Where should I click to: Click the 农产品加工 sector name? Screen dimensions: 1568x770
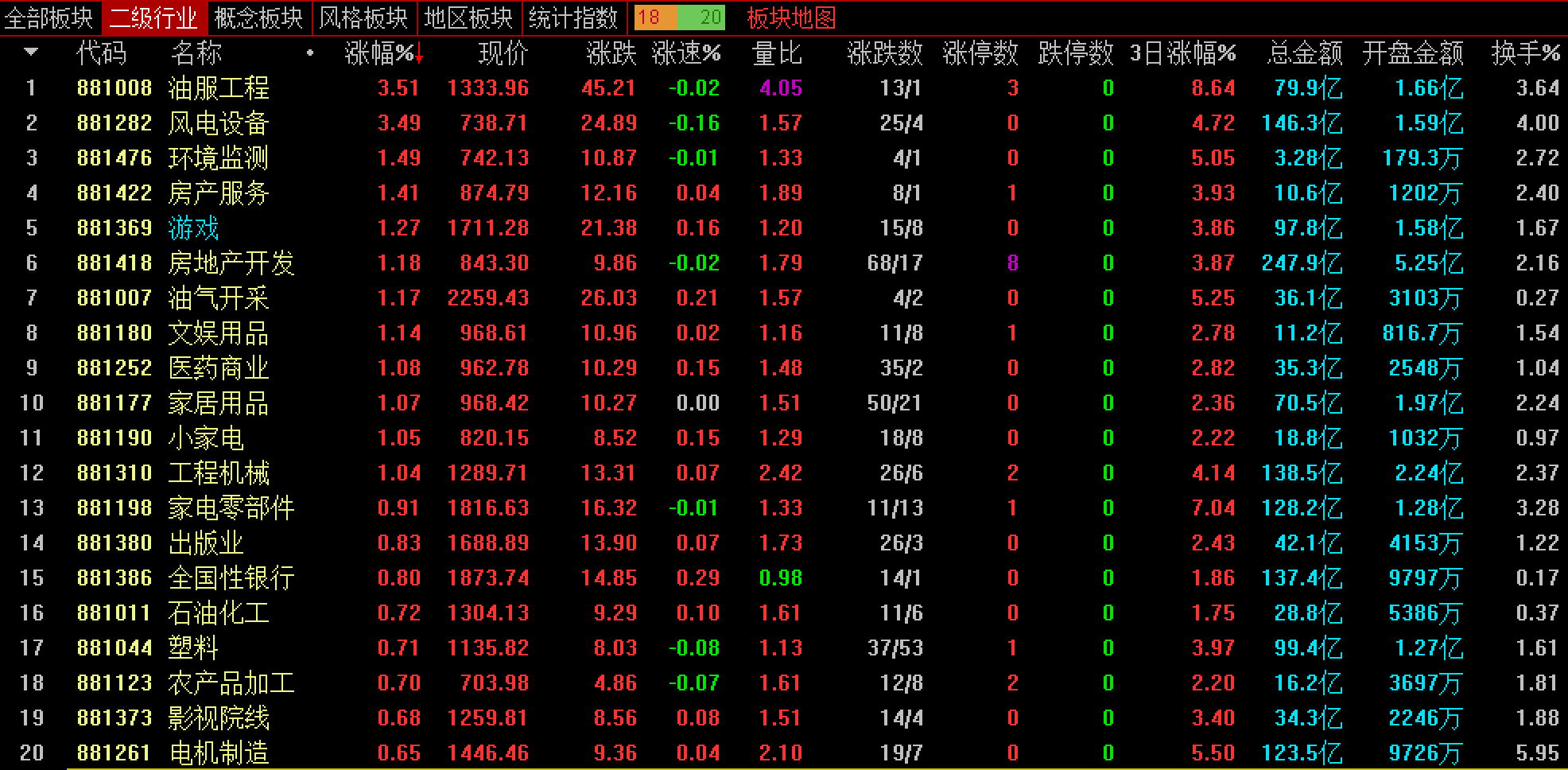coord(231,682)
